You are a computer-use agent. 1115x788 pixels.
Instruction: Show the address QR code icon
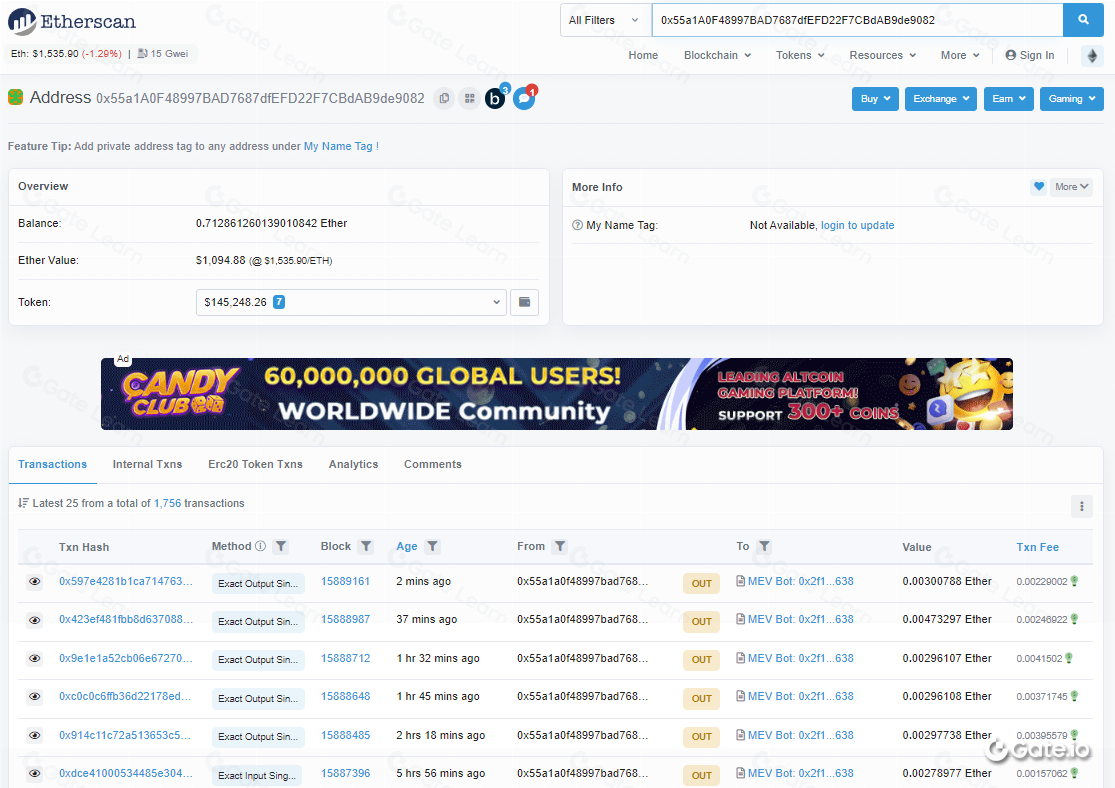coord(469,98)
